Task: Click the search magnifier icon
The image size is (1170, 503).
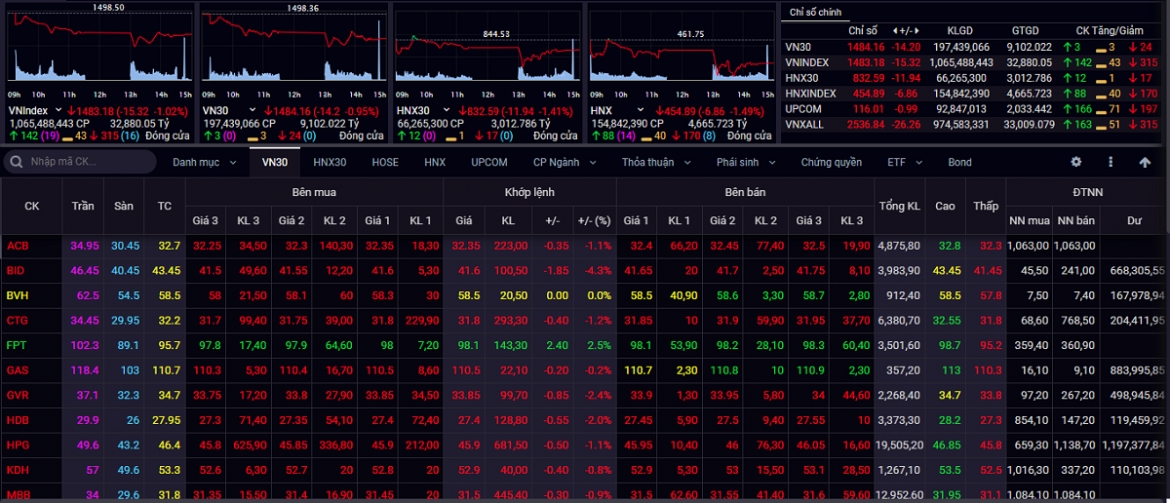Action: (x=16, y=162)
